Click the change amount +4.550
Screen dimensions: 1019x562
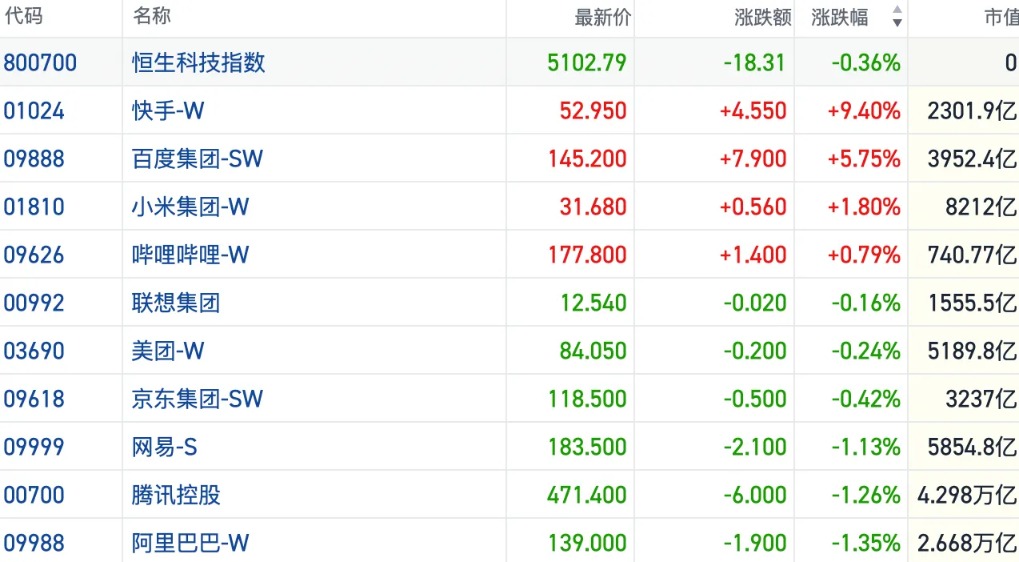tap(753, 111)
